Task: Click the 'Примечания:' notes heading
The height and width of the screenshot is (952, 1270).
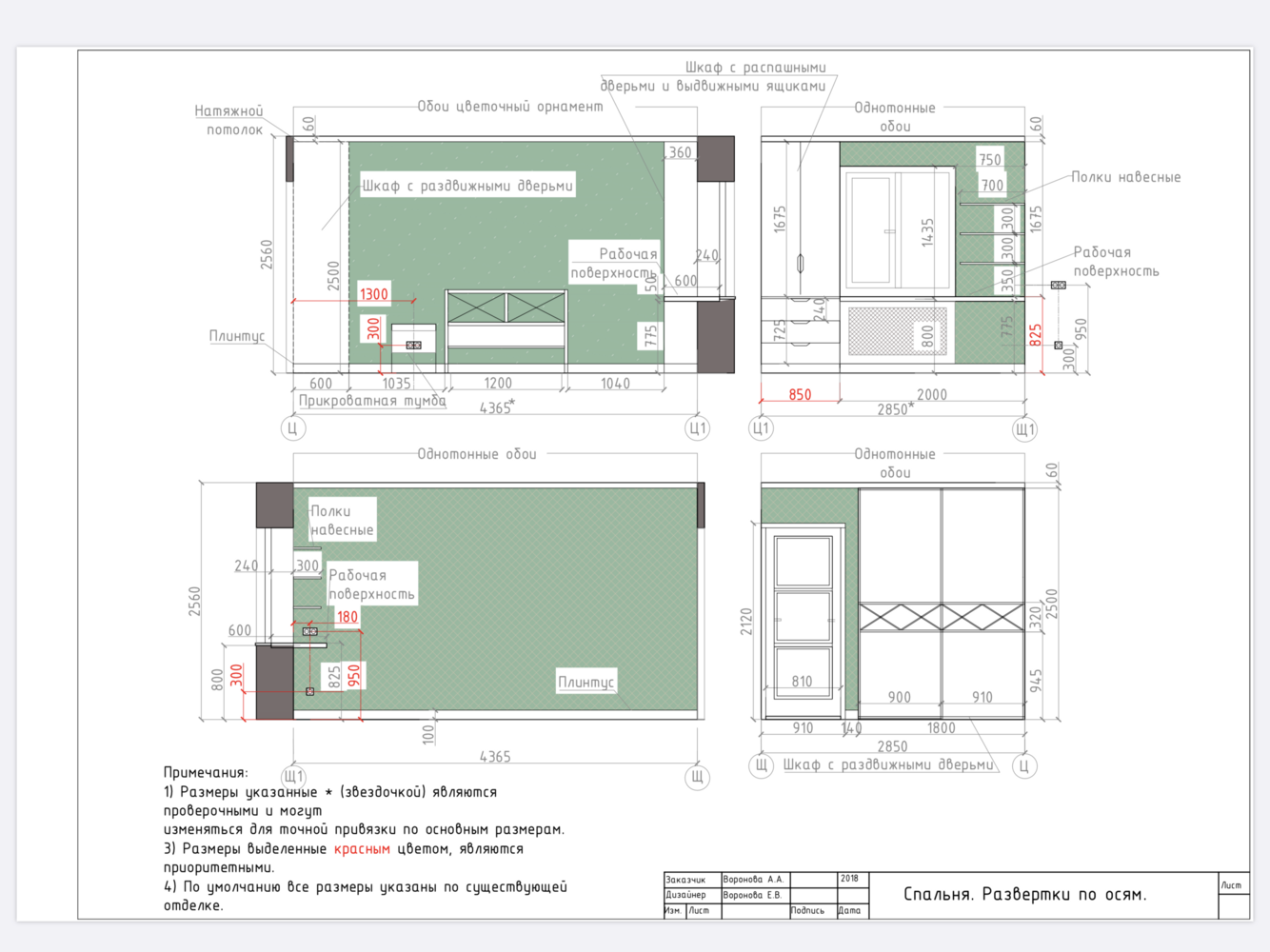Action: coord(206,772)
